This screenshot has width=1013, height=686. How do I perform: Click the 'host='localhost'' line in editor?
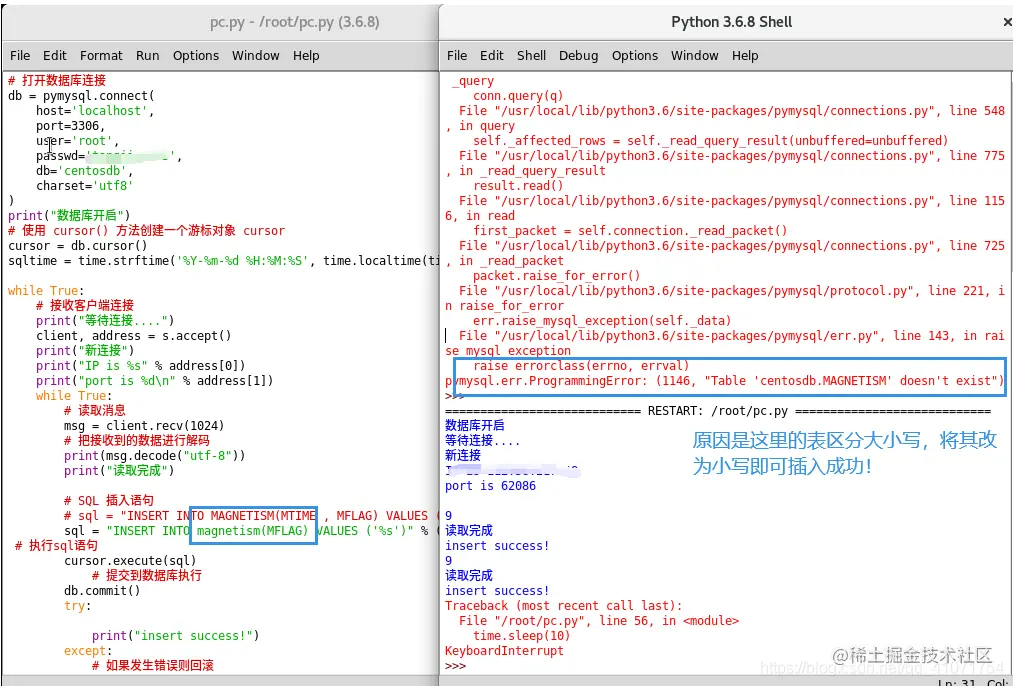[x=95, y=110]
